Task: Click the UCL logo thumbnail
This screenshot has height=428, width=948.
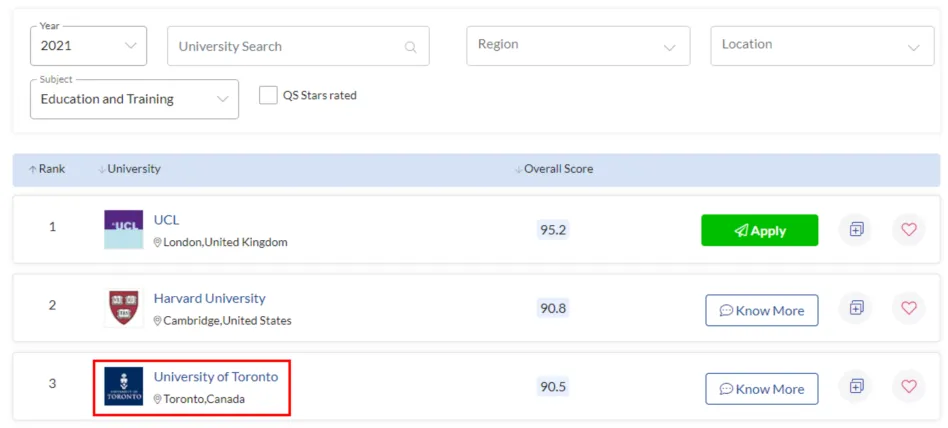Action: click(124, 229)
